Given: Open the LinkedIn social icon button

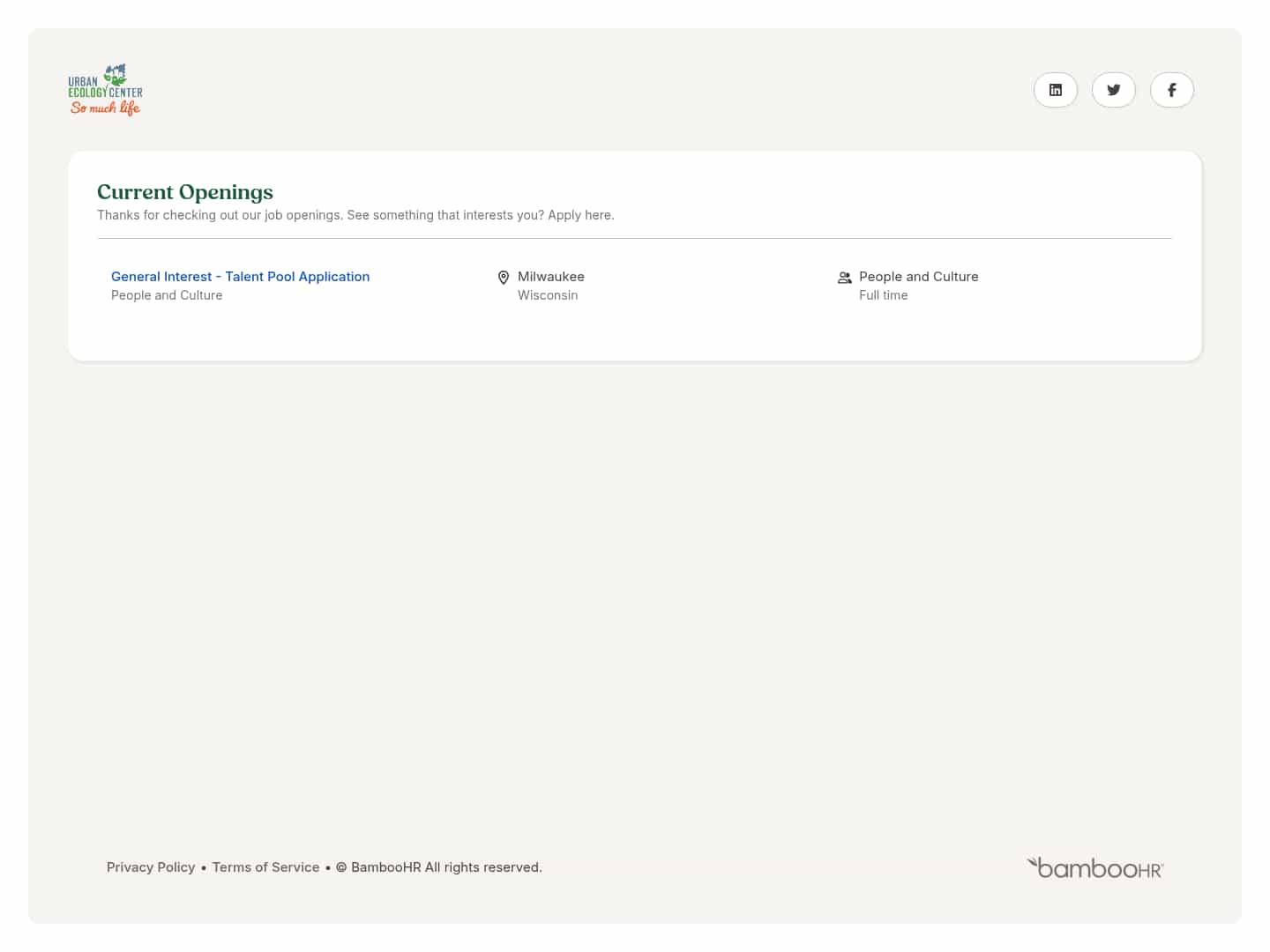Looking at the screenshot, I should (1055, 90).
